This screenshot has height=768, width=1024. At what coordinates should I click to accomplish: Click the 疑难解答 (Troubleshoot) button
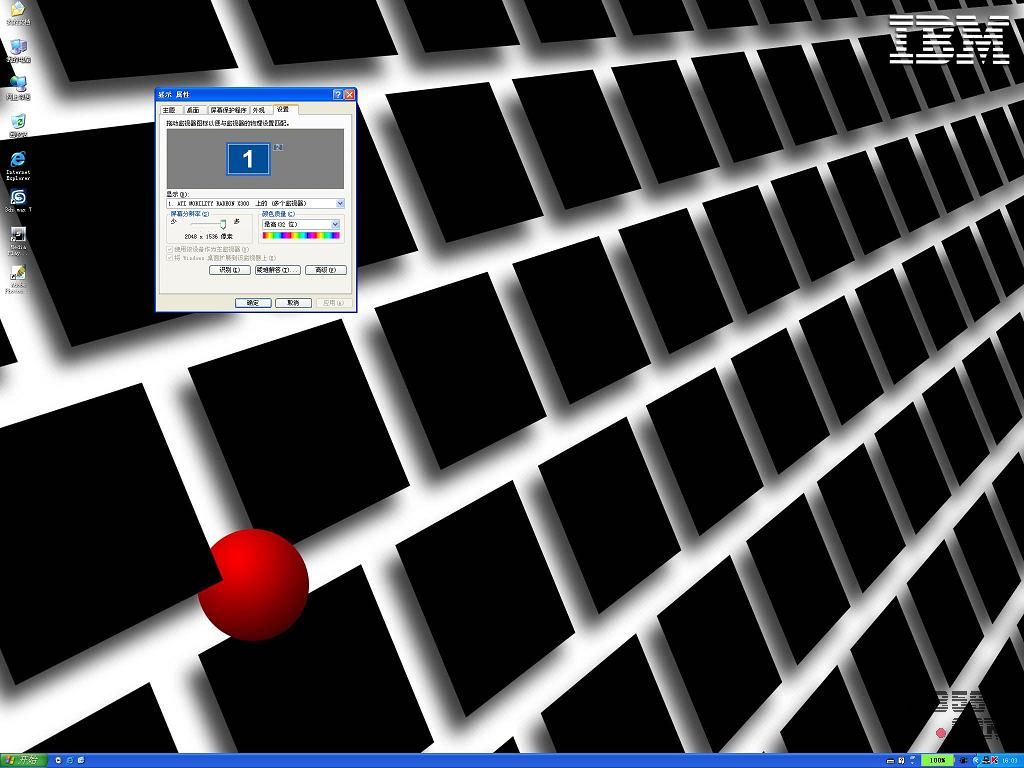tap(277, 270)
